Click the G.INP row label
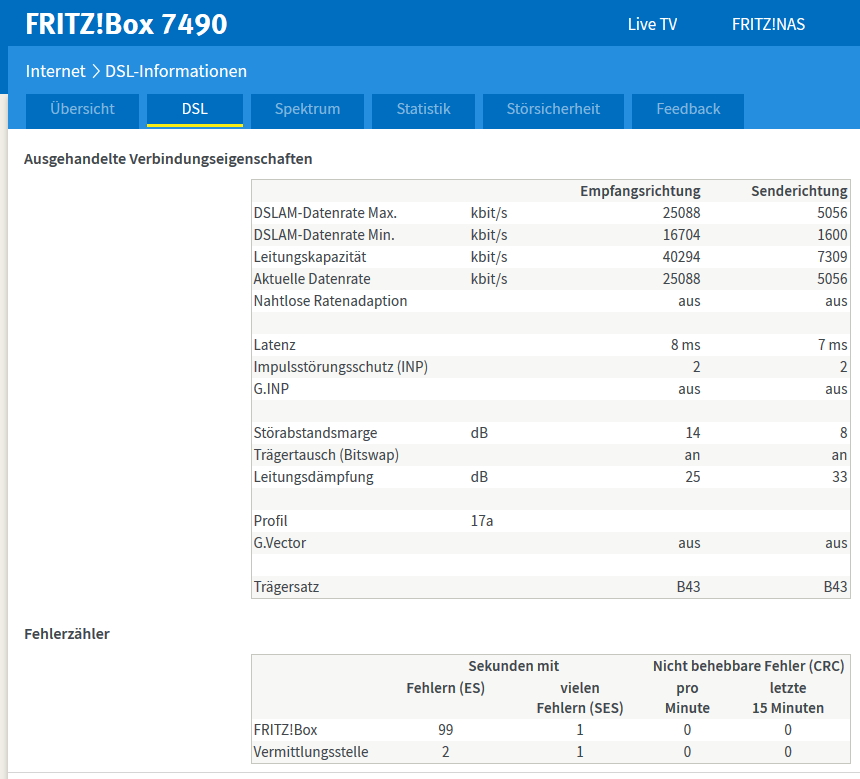 coord(271,388)
